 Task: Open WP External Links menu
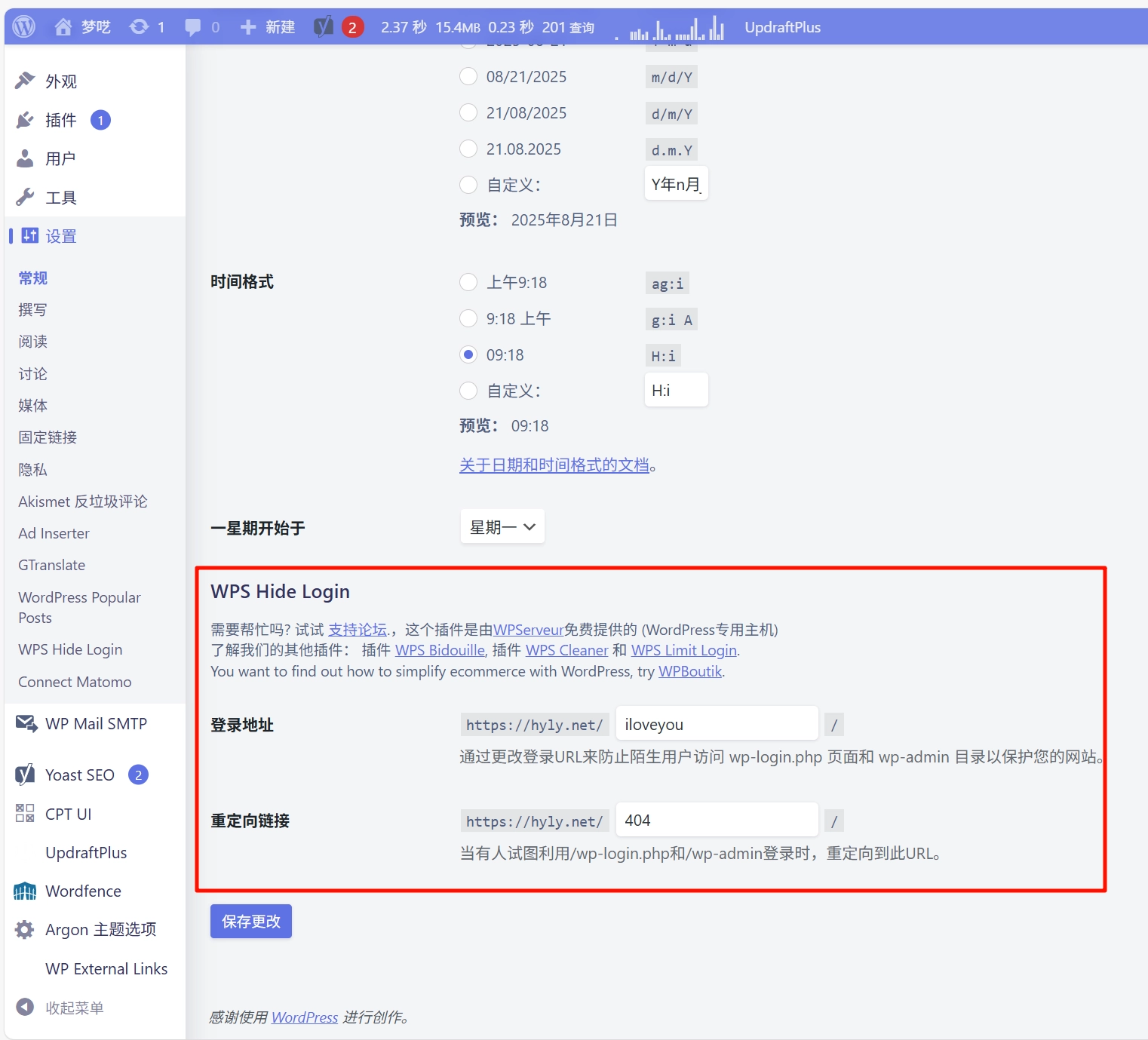106,968
